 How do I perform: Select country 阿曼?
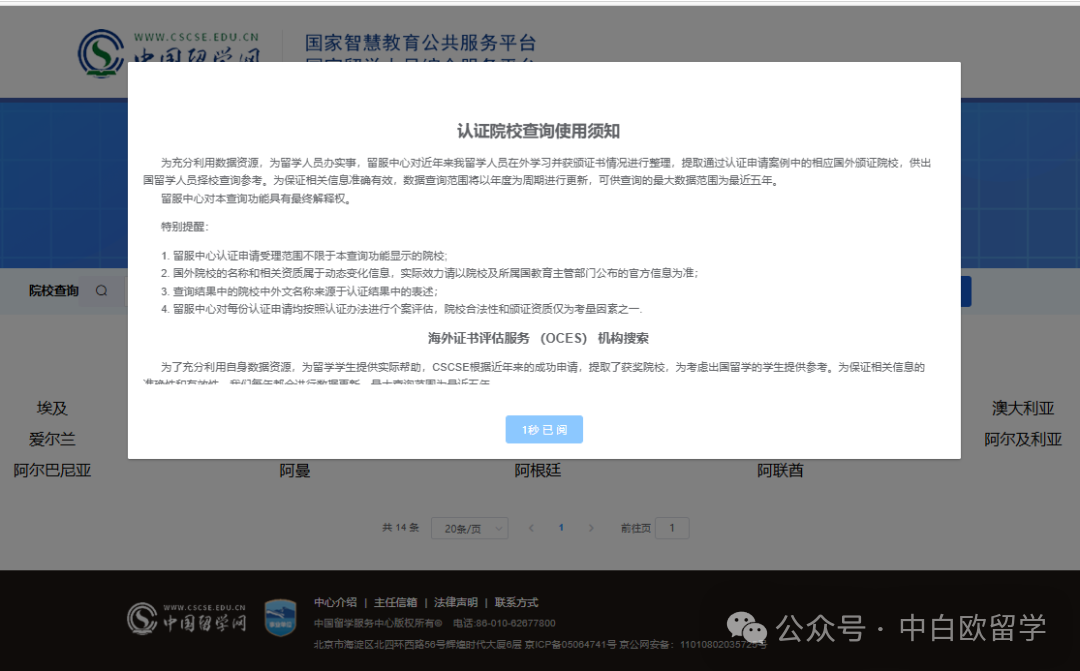(x=295, y=471)
